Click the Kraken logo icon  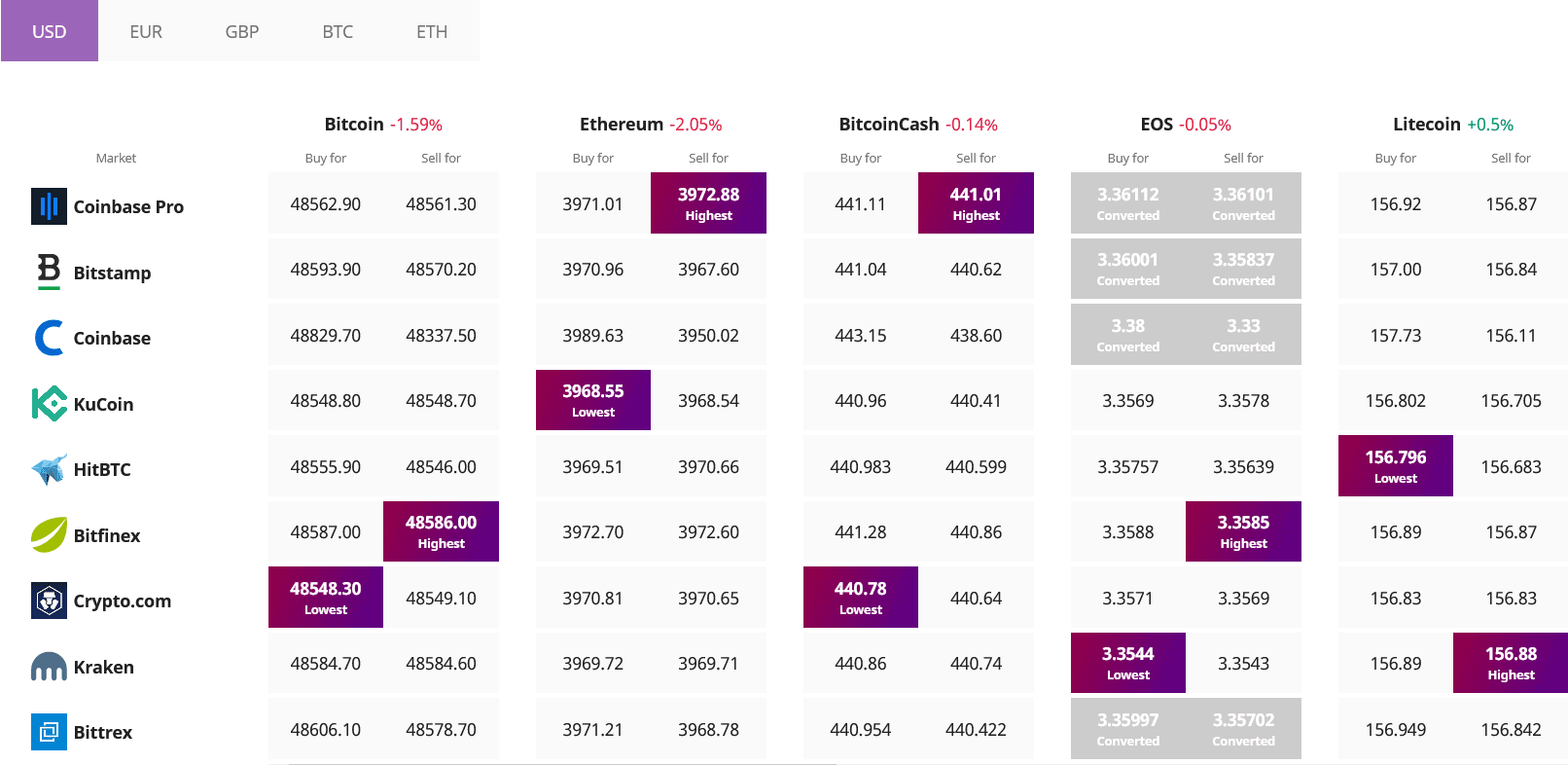pos(49,667)
